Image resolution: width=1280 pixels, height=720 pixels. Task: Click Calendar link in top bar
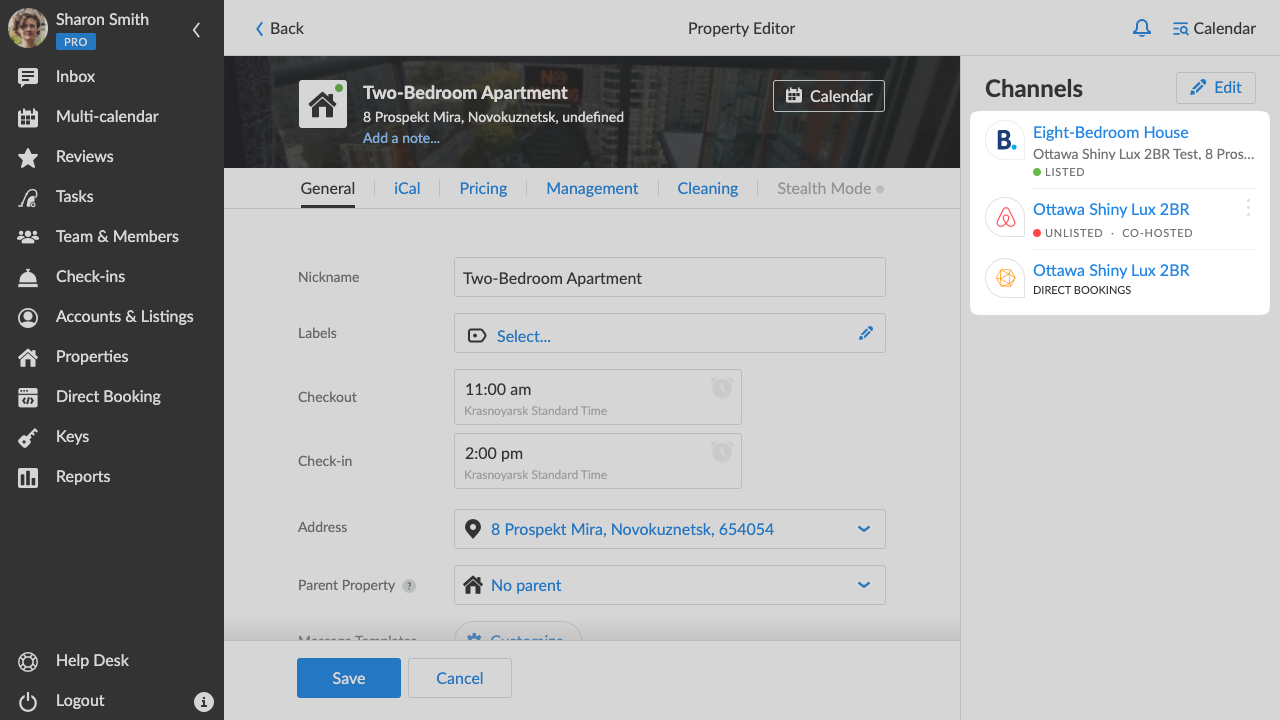tap(1214, 28)
